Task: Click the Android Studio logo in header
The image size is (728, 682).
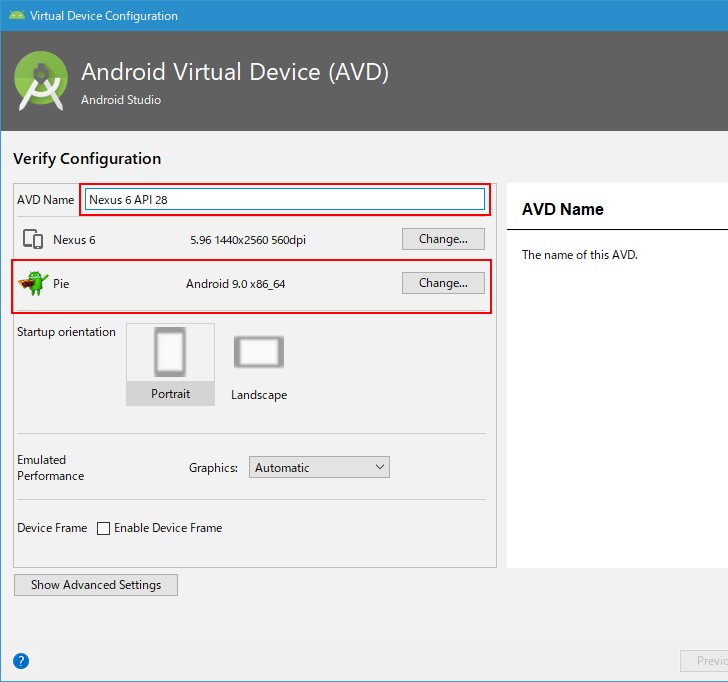Action: [41, 81]
